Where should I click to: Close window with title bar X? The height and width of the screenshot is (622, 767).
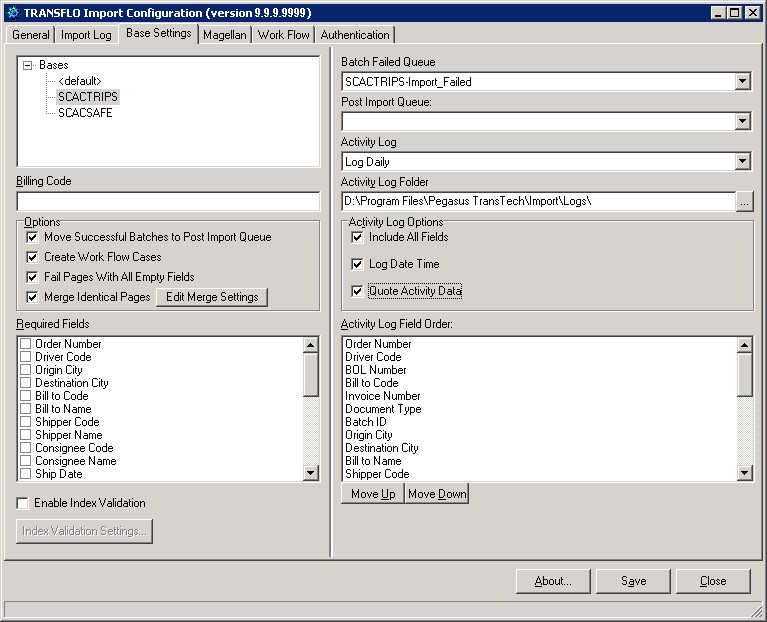pos(753,13)
